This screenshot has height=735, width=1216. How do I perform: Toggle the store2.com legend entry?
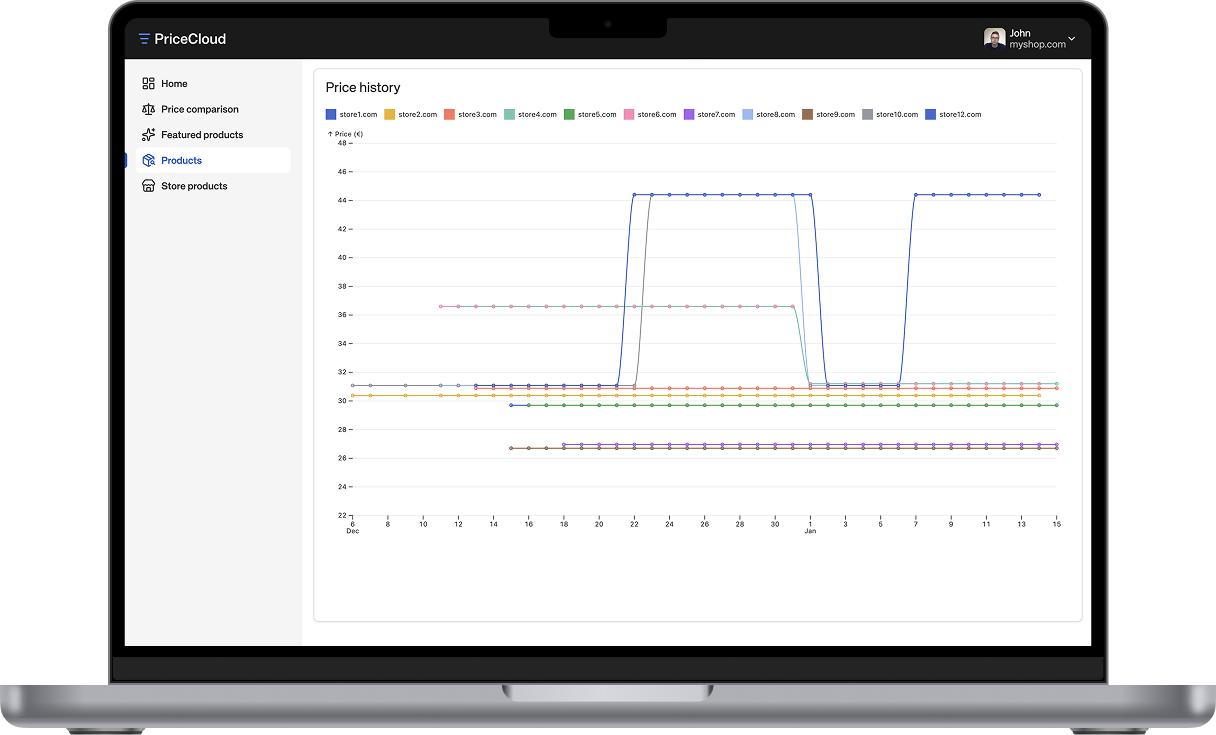(x=417, y=115)
